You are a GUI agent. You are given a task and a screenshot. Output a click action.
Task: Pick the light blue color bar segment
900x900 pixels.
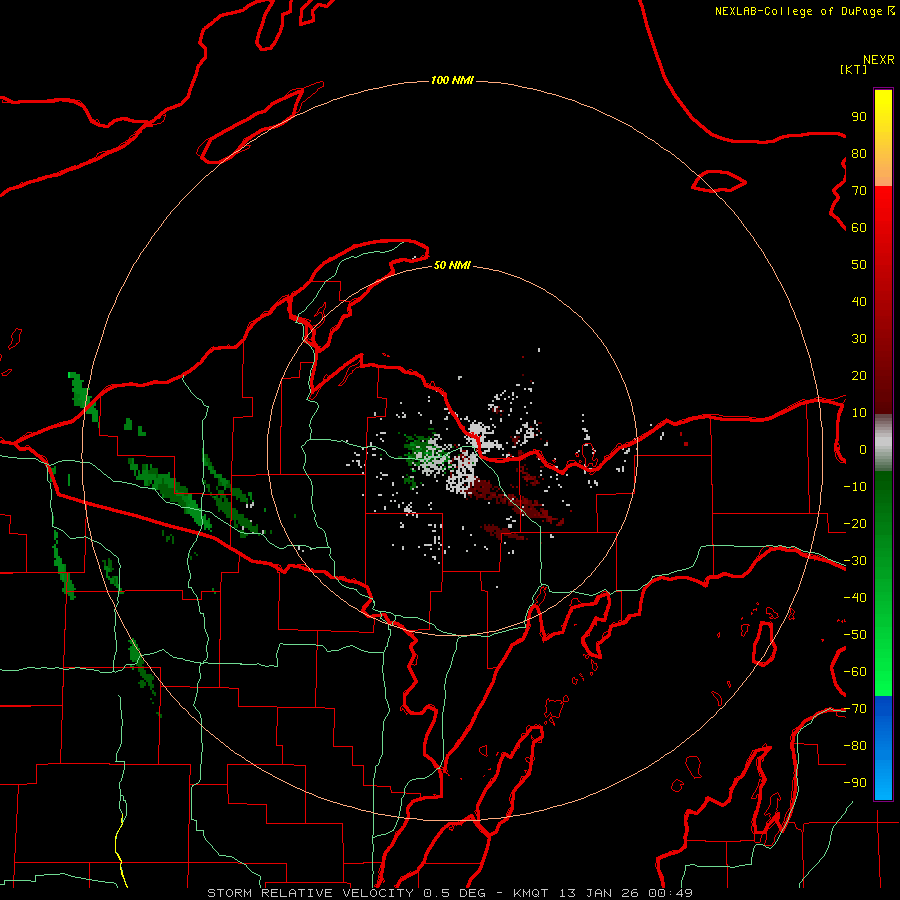coord(883,778)
